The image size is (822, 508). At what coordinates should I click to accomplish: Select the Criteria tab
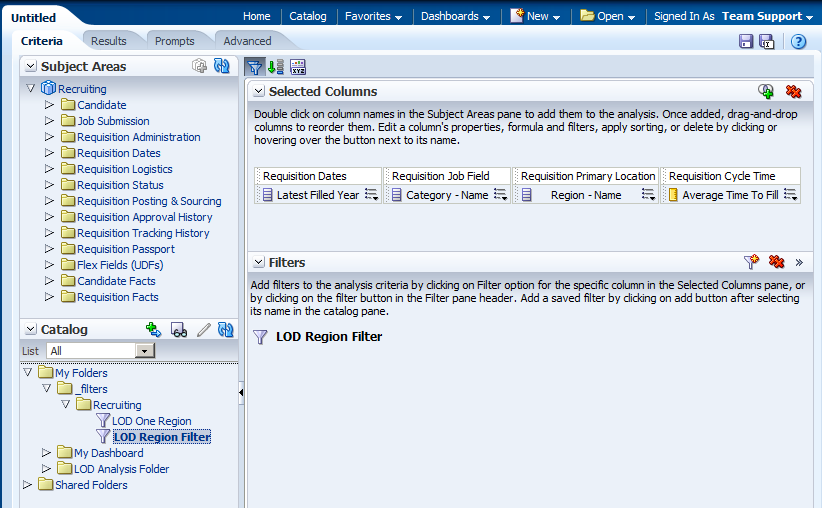[x=41, y=41]
